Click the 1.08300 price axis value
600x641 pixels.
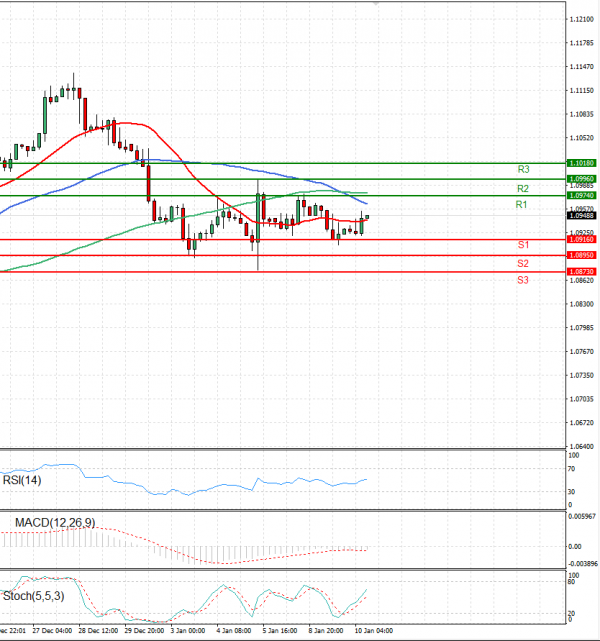pos(582,304)
